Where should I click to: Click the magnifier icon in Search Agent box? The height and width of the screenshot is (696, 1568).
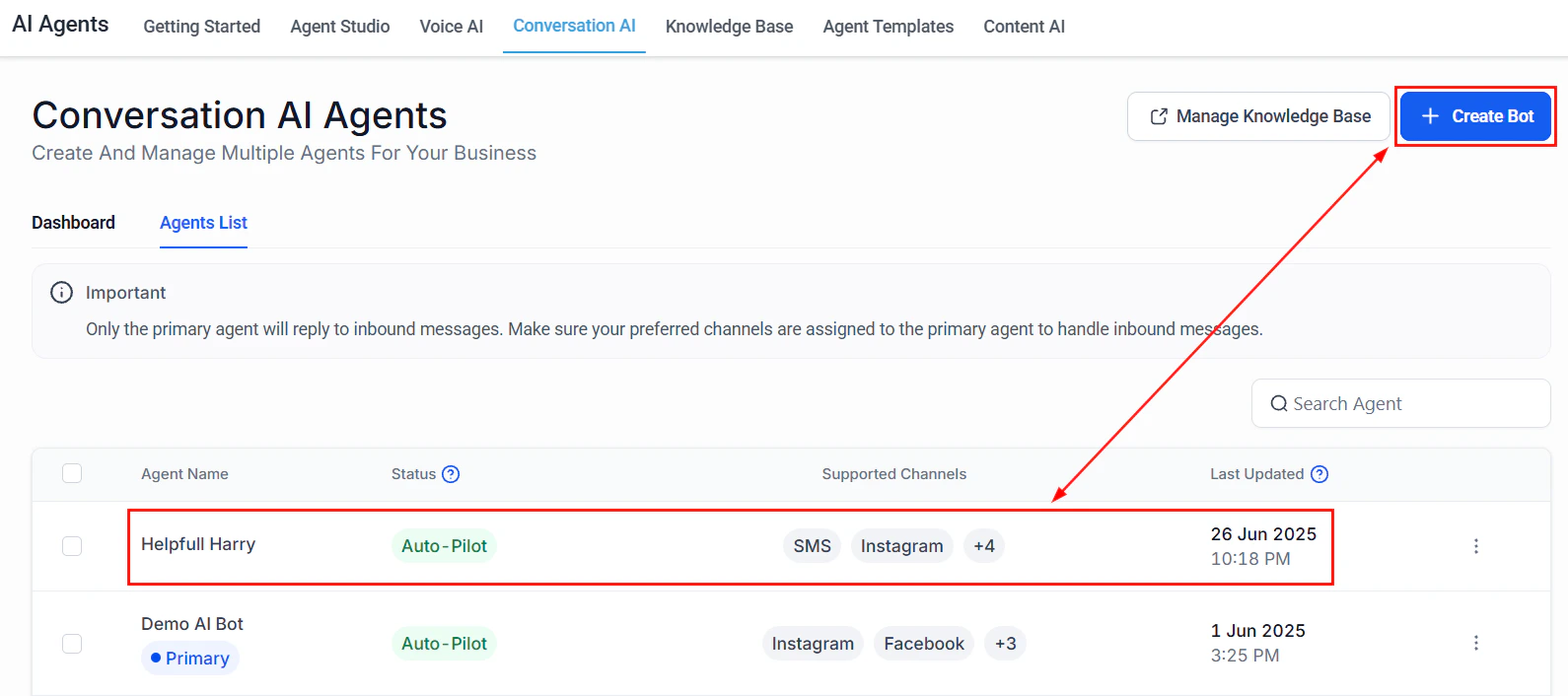pyautogui.click(x=1278, y=403)
